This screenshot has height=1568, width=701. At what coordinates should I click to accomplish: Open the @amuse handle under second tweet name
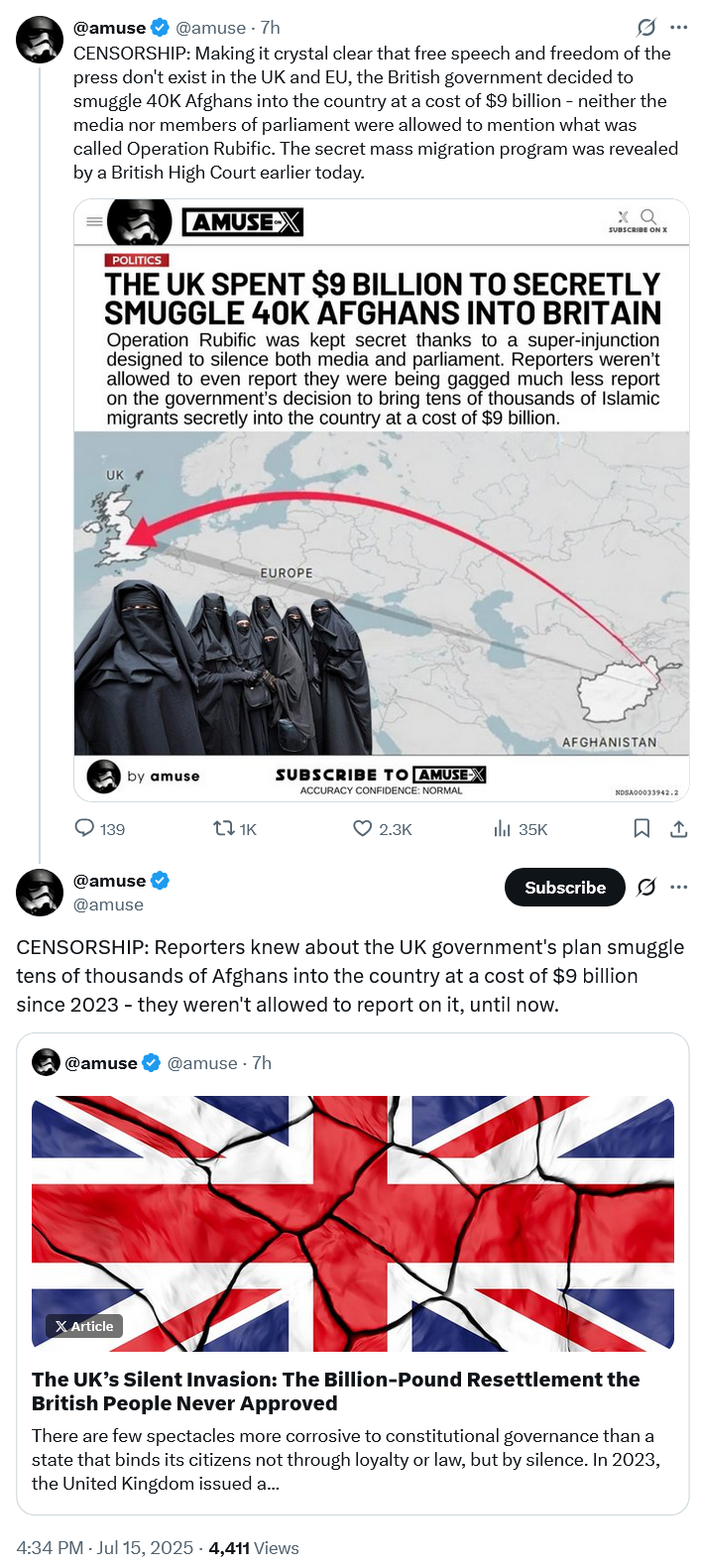[x=108, y=905]
